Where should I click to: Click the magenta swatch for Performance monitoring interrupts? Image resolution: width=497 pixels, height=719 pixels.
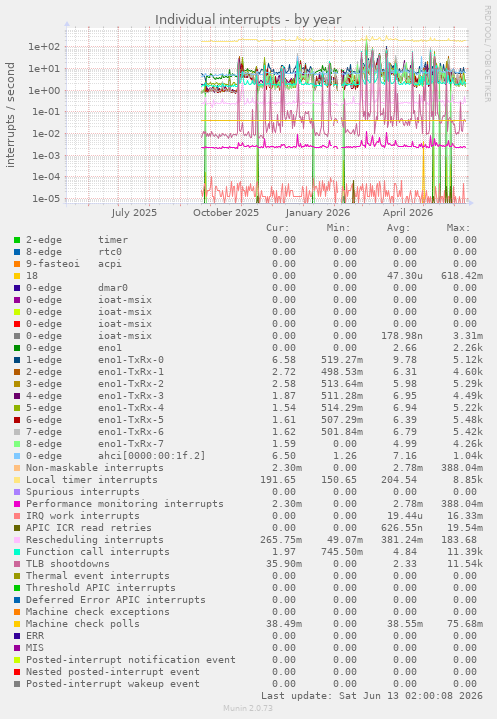17,503
